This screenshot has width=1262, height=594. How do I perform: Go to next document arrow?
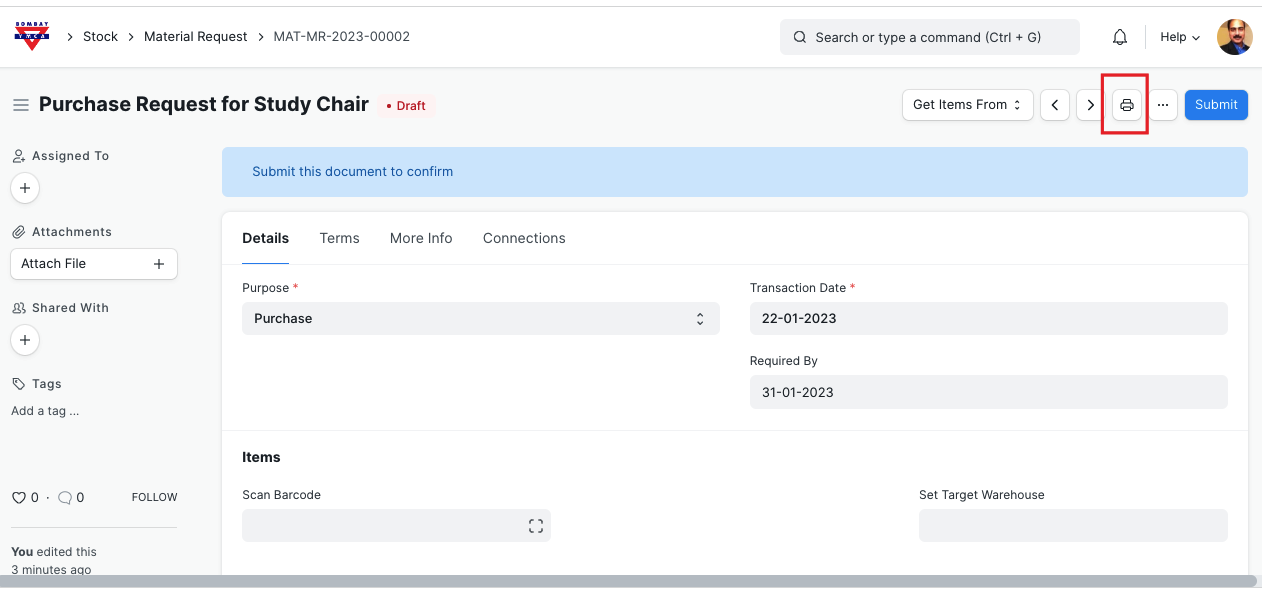coord(1090,105)
